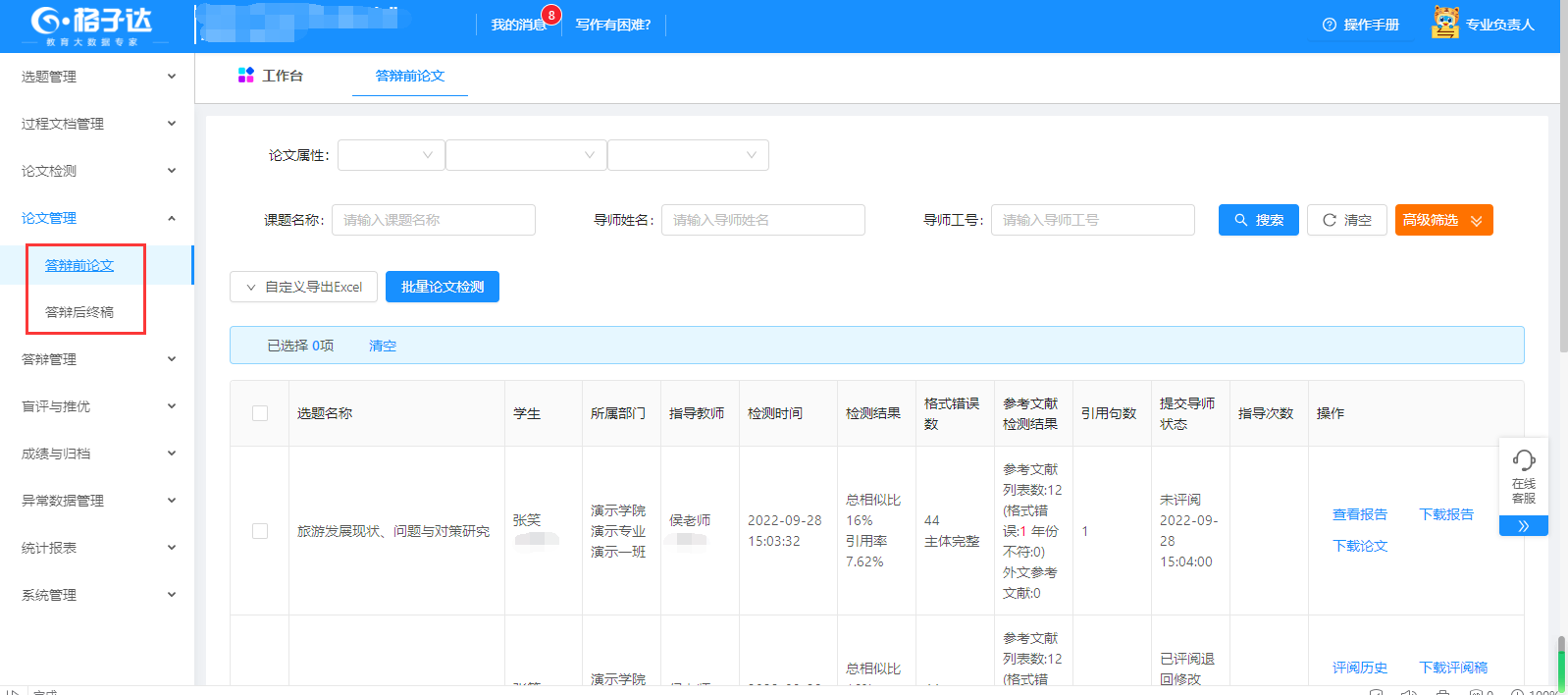
Task: Click the magnifier search button
Action: pos(1258,220)
